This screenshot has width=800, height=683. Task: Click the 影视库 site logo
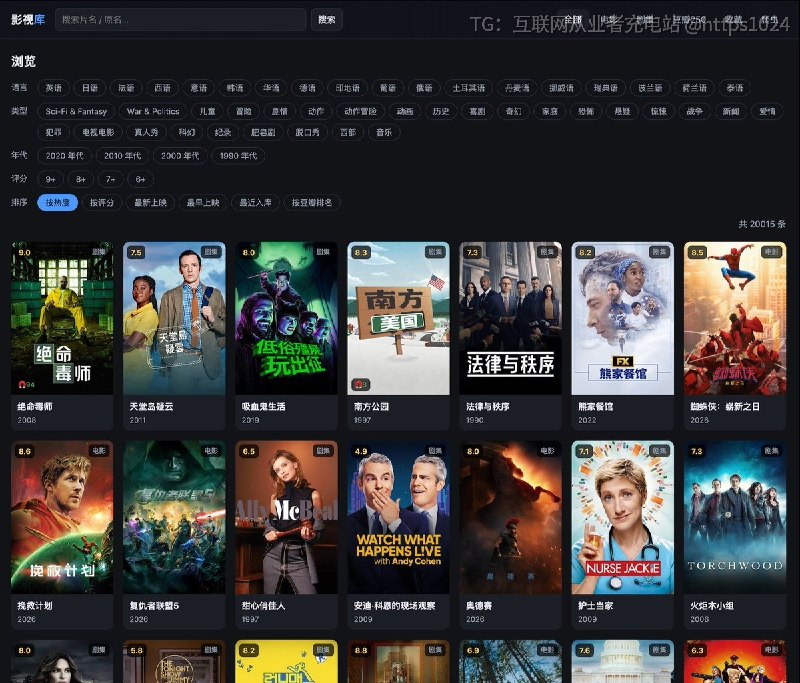[x=28, y=20]
